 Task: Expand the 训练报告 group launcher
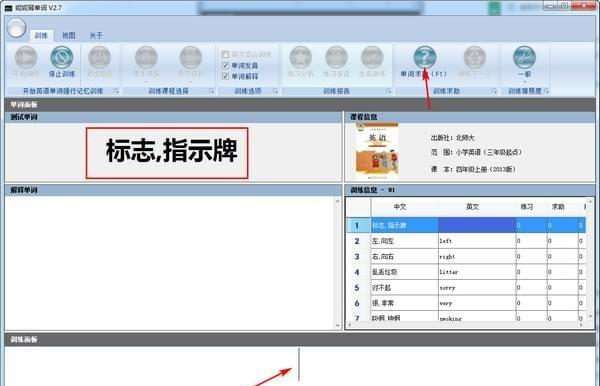[389, 91]
